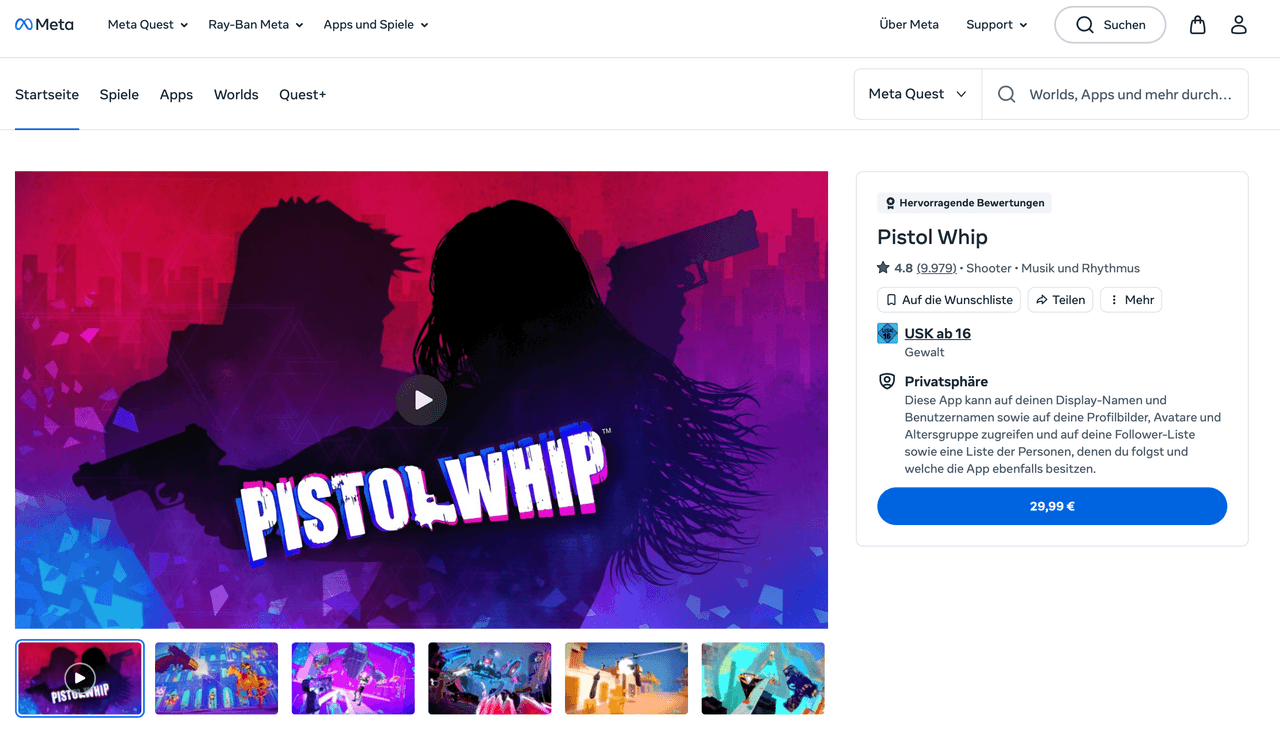Viewport: 1280px width, 740px height.
Task: Switch to the Spiele tab
Action: (119, 95)
